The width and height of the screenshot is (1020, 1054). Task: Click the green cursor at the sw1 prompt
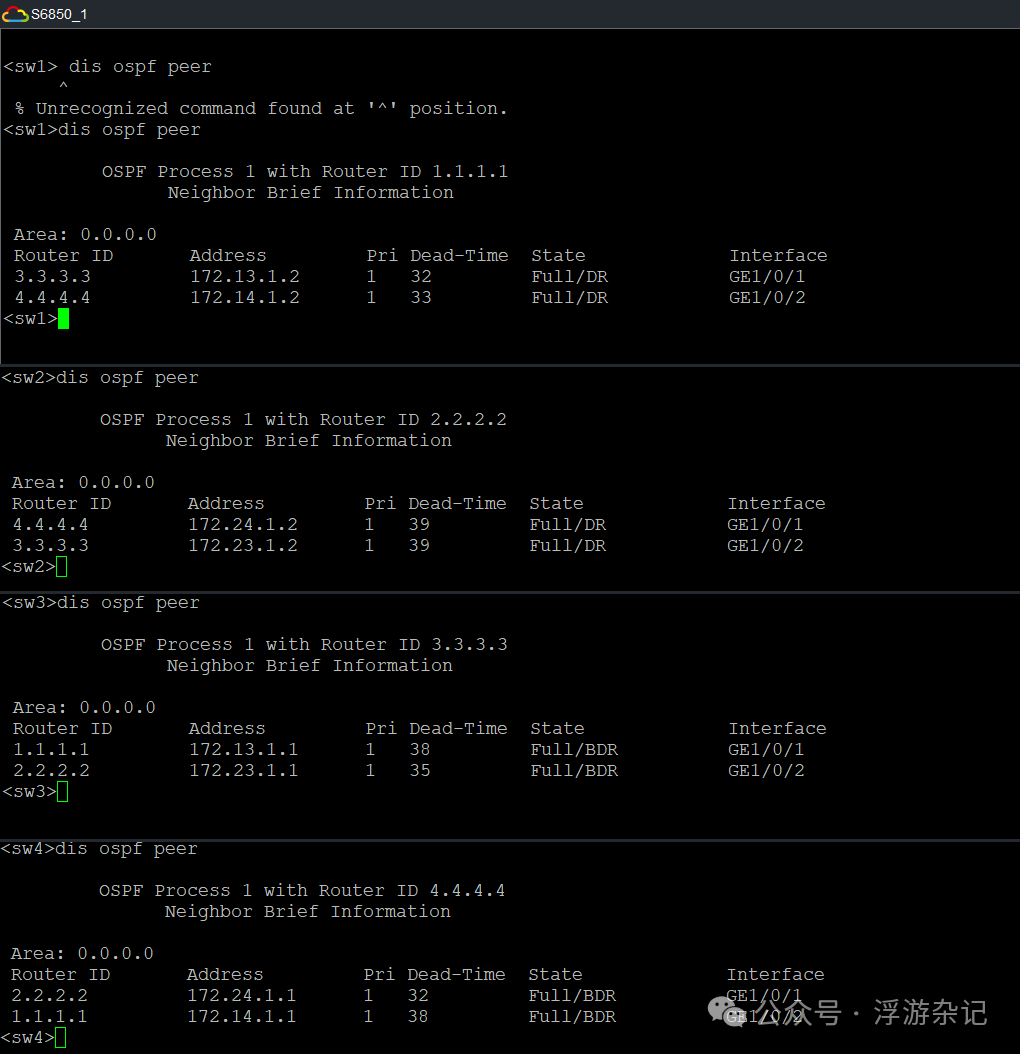63,319
